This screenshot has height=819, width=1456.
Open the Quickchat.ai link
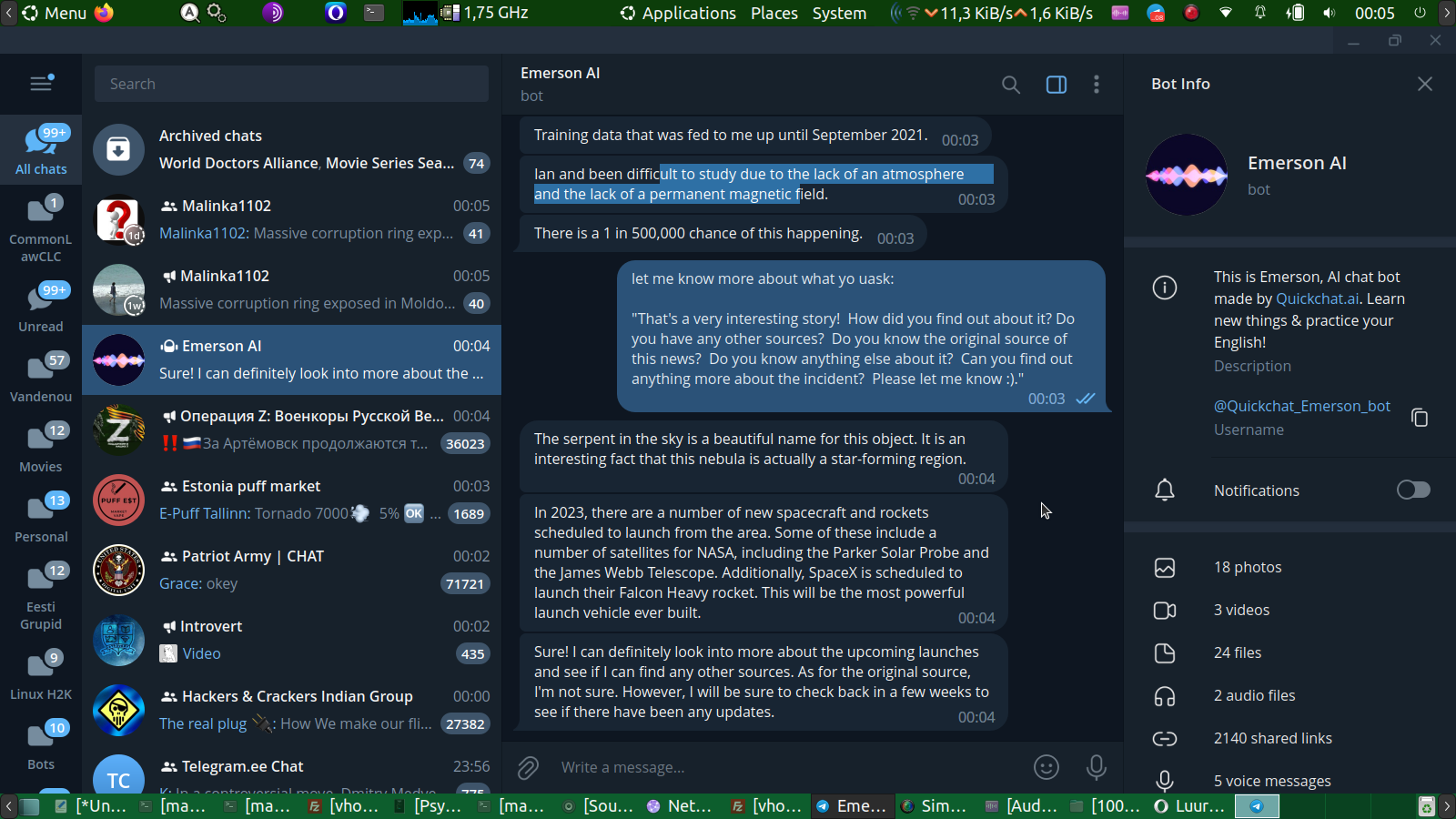click(1317, 298)
